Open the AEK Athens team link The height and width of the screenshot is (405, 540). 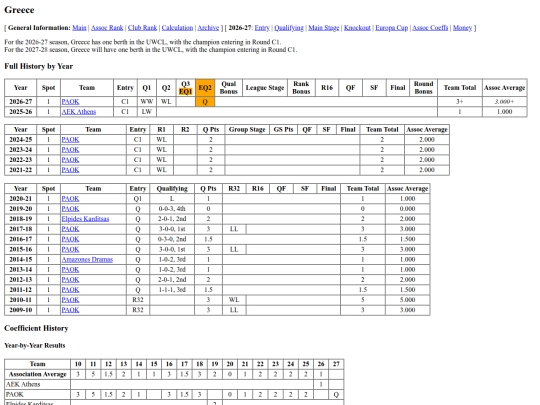pyautogui.click(x=79, y=112)
